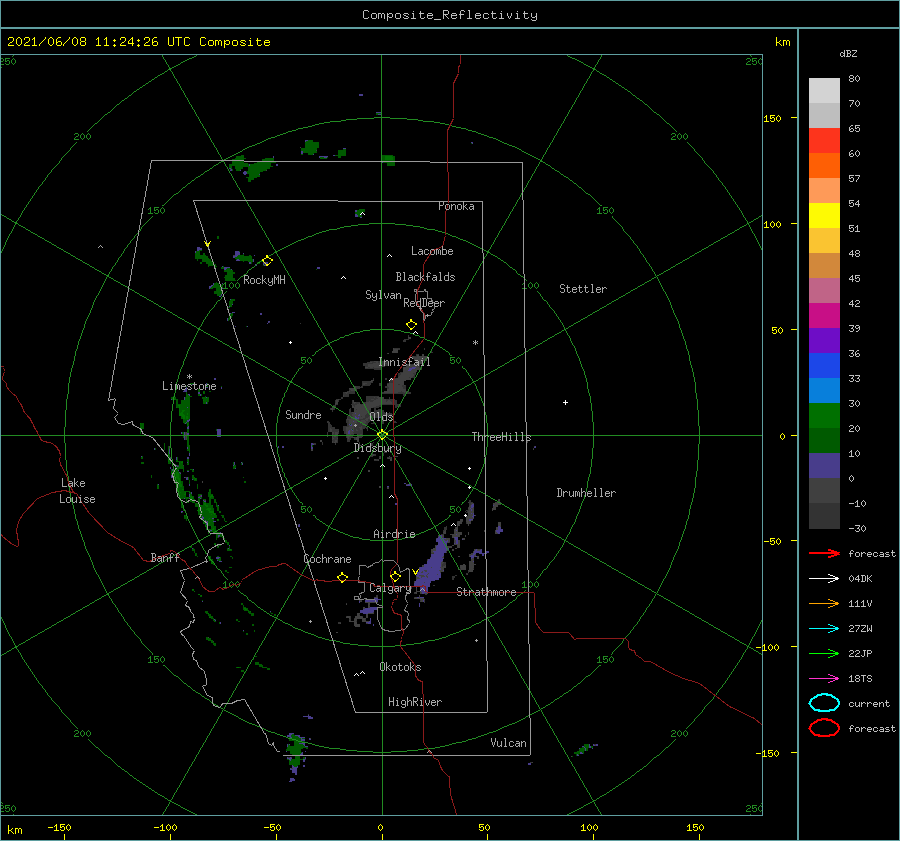Click the RockyMH label
The width and height of the screenshot is (900, 841).
pyautogui.click(x=265, y=280)
